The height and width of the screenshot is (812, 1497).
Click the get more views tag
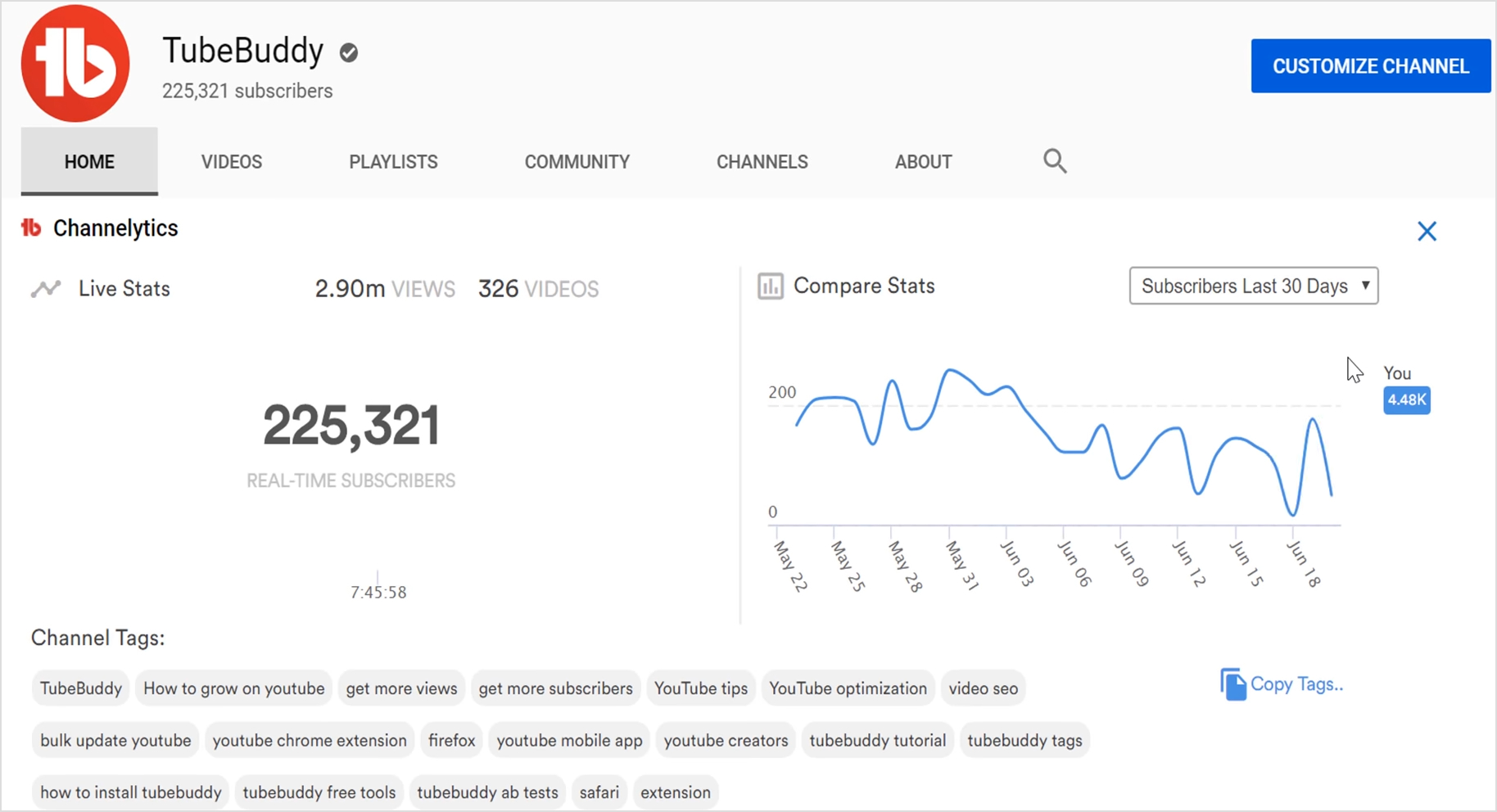[401, 688]
